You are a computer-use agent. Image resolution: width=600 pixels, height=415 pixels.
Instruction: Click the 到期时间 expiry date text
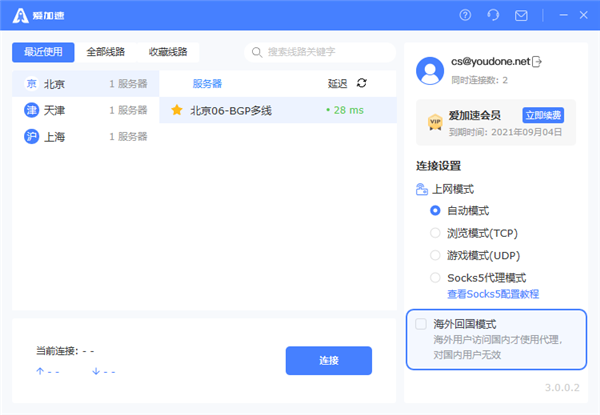[505, 132]
